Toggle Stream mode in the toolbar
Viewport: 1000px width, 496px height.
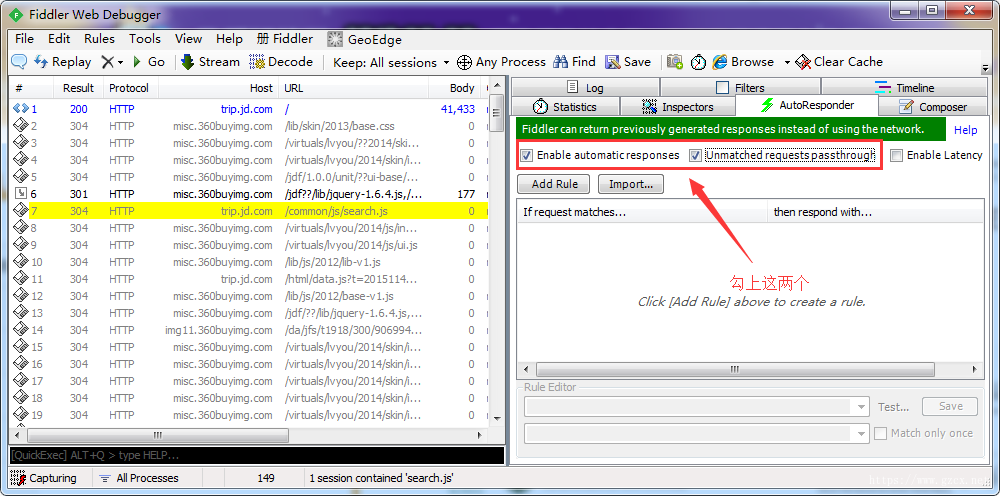[x=210, y=62]
